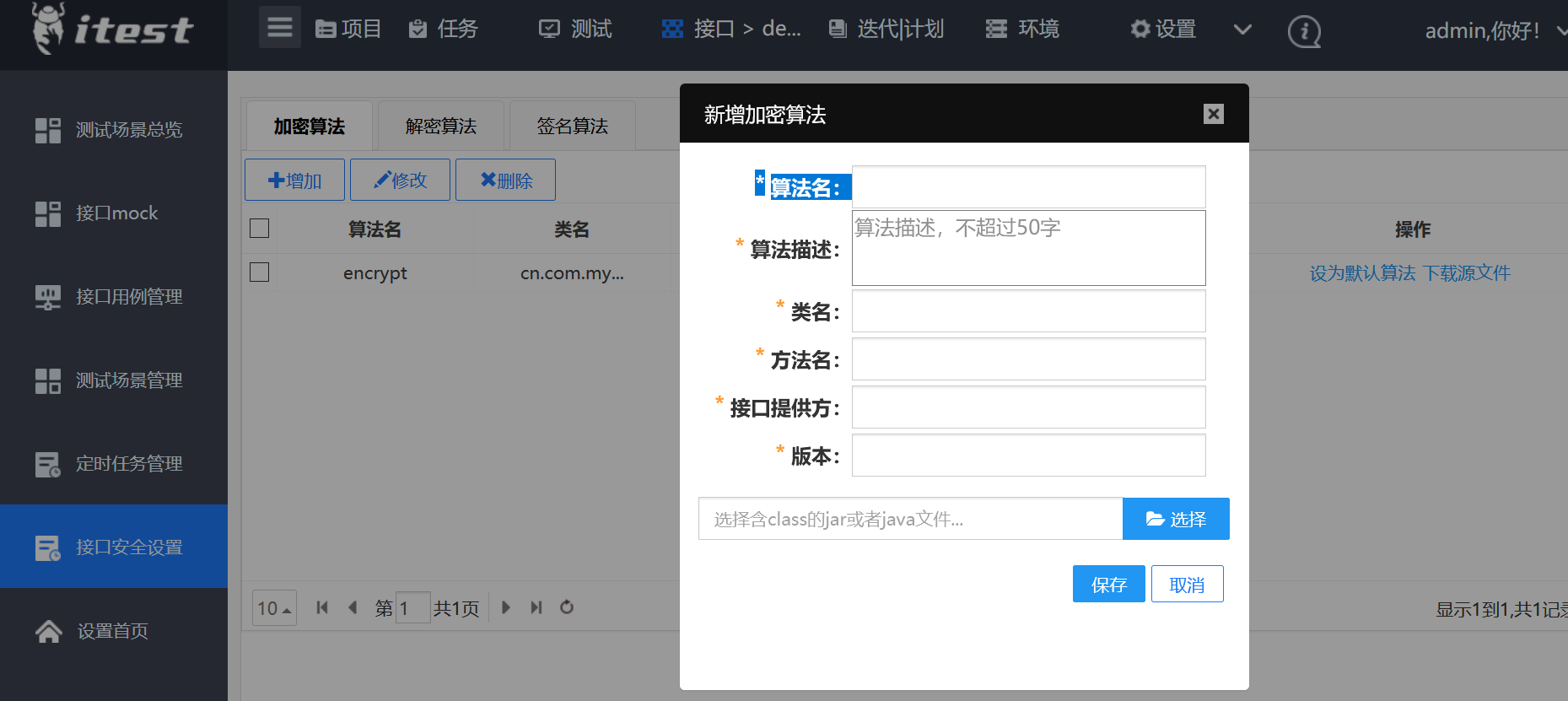Click the hamburger menu toggle icon
Screen dimensions: 1568x701
coord(280,28)
